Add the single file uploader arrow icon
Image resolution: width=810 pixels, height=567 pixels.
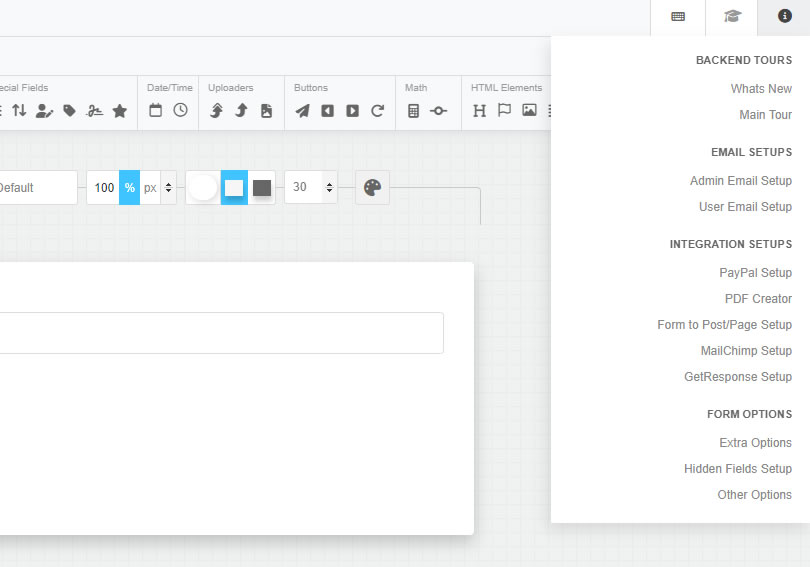(241, 111)
